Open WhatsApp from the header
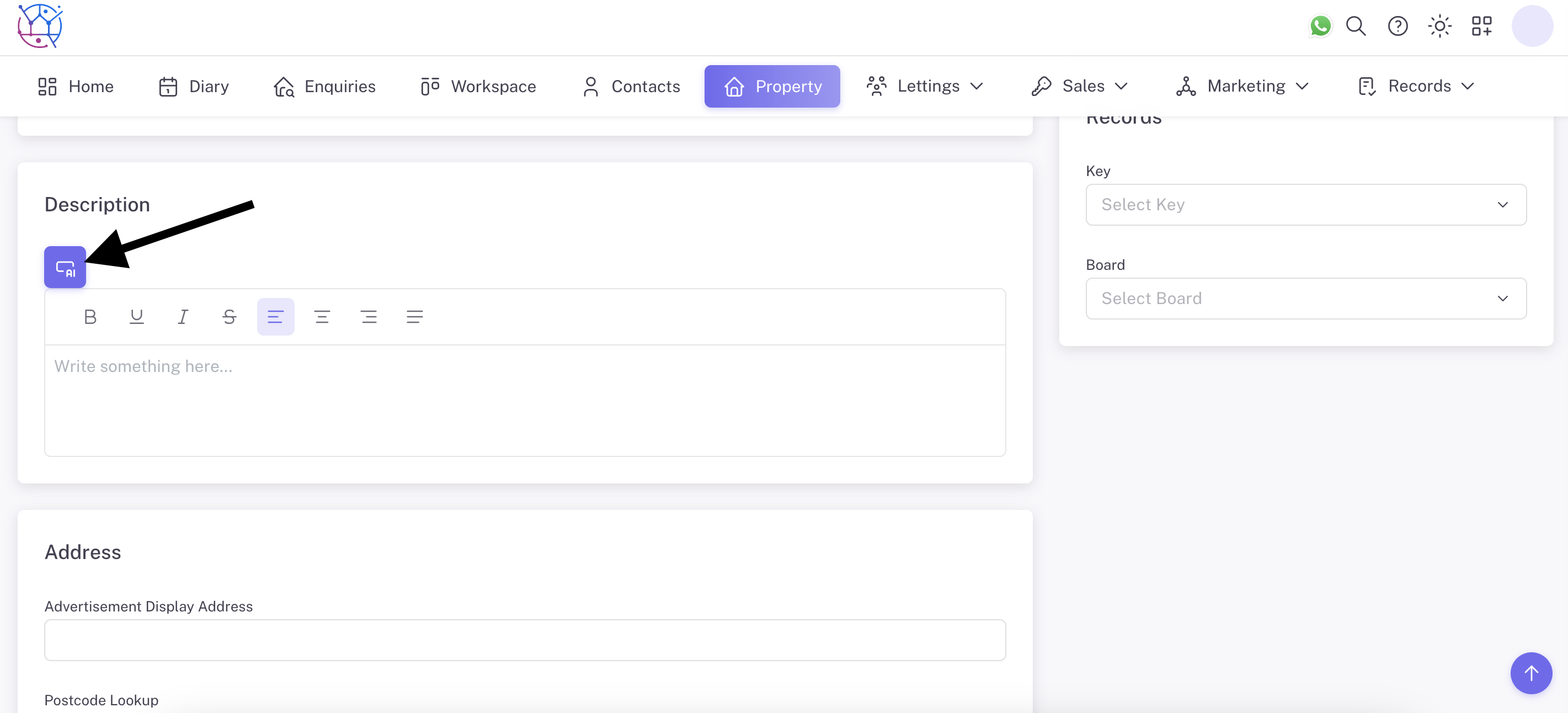The image size is (1568, 713). click(1320, 26)
